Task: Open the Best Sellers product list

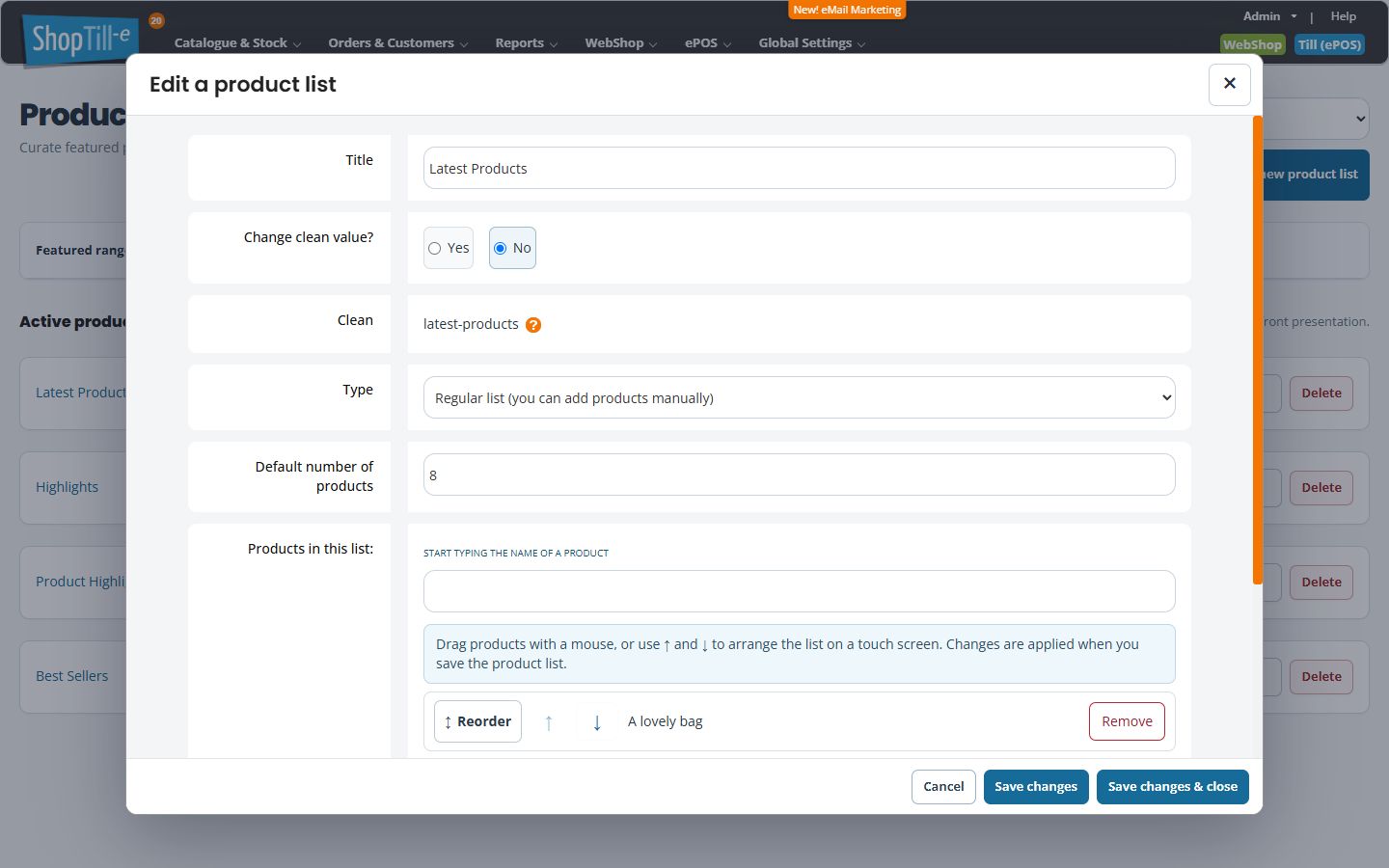Action: click(72, 676)
